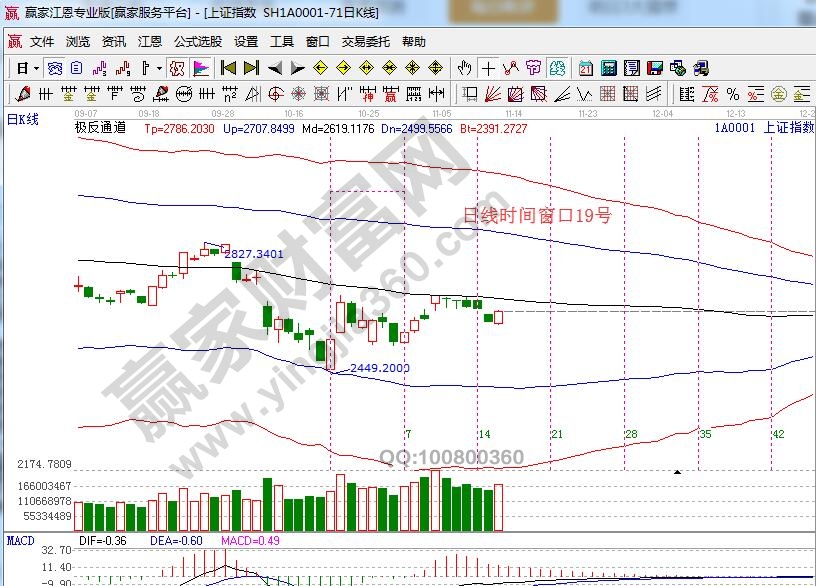Open the 江恩 menu
The image size is (816, 586).
[x=149, y=42]
